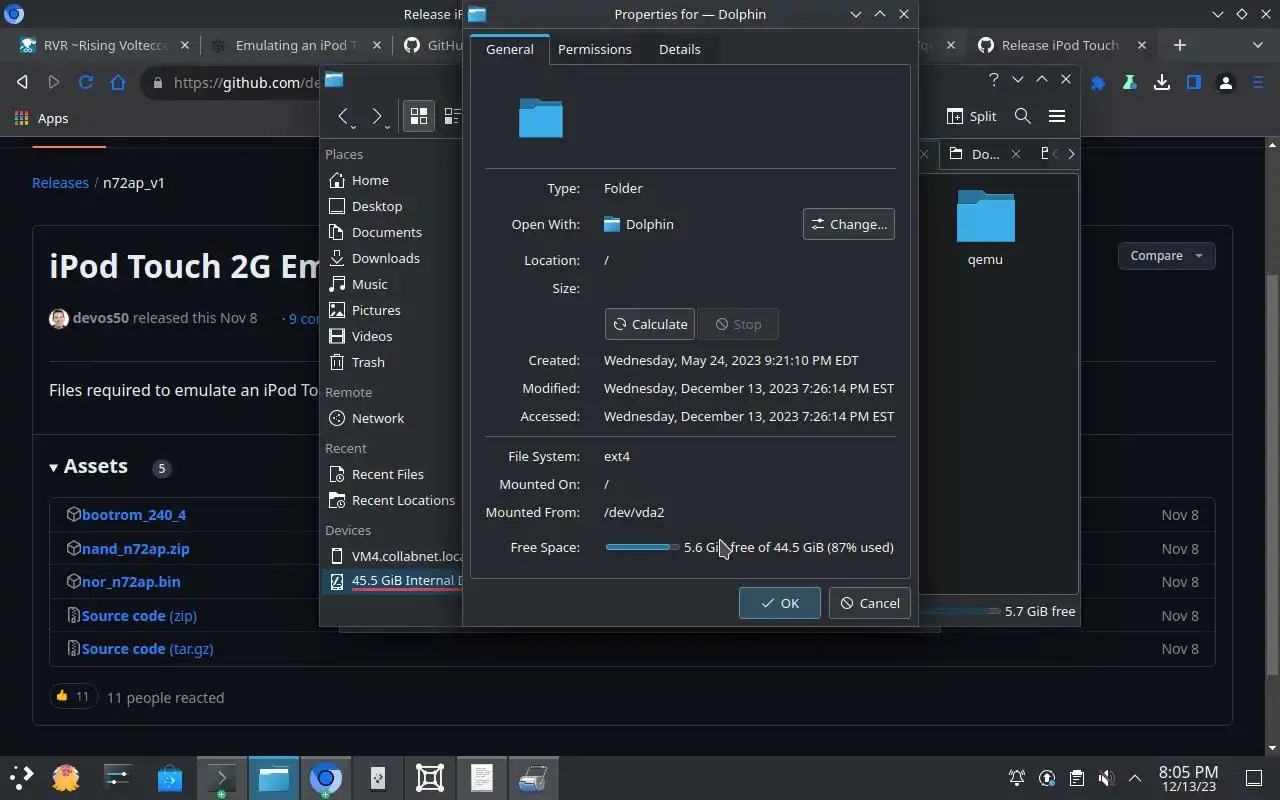The width and height of the screenshot is (1280, 800).
Task: Click Dolphin Split view button
Action: click(x=971, y=116)
